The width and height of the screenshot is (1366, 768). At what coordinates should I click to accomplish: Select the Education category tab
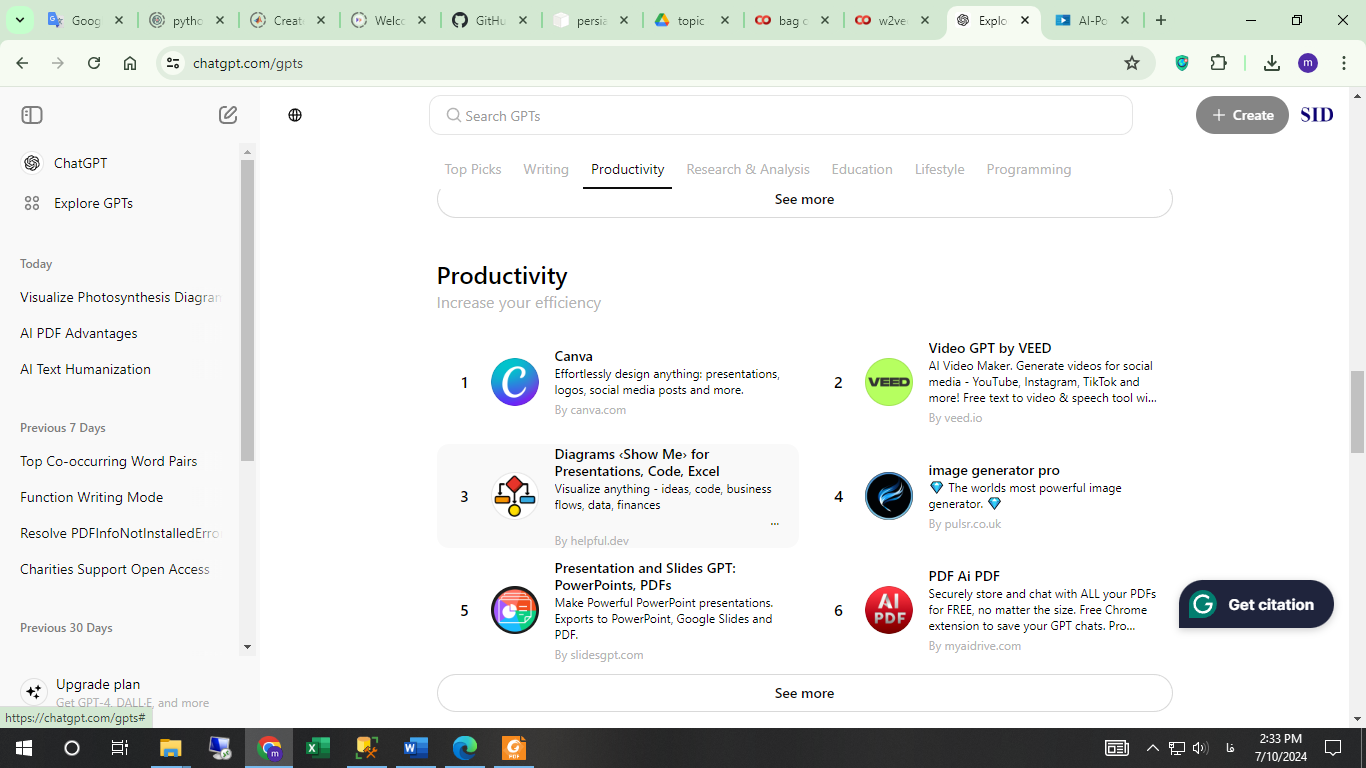(862, 169)
